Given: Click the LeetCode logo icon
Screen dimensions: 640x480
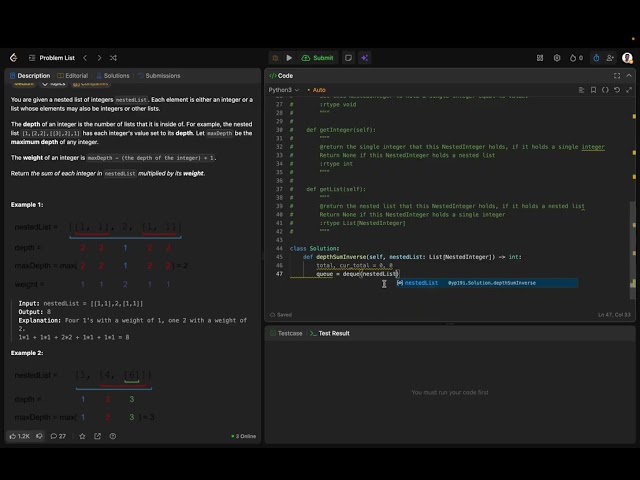Looking at the screenshot, I should pyautogui.click(x=13, y=58).
